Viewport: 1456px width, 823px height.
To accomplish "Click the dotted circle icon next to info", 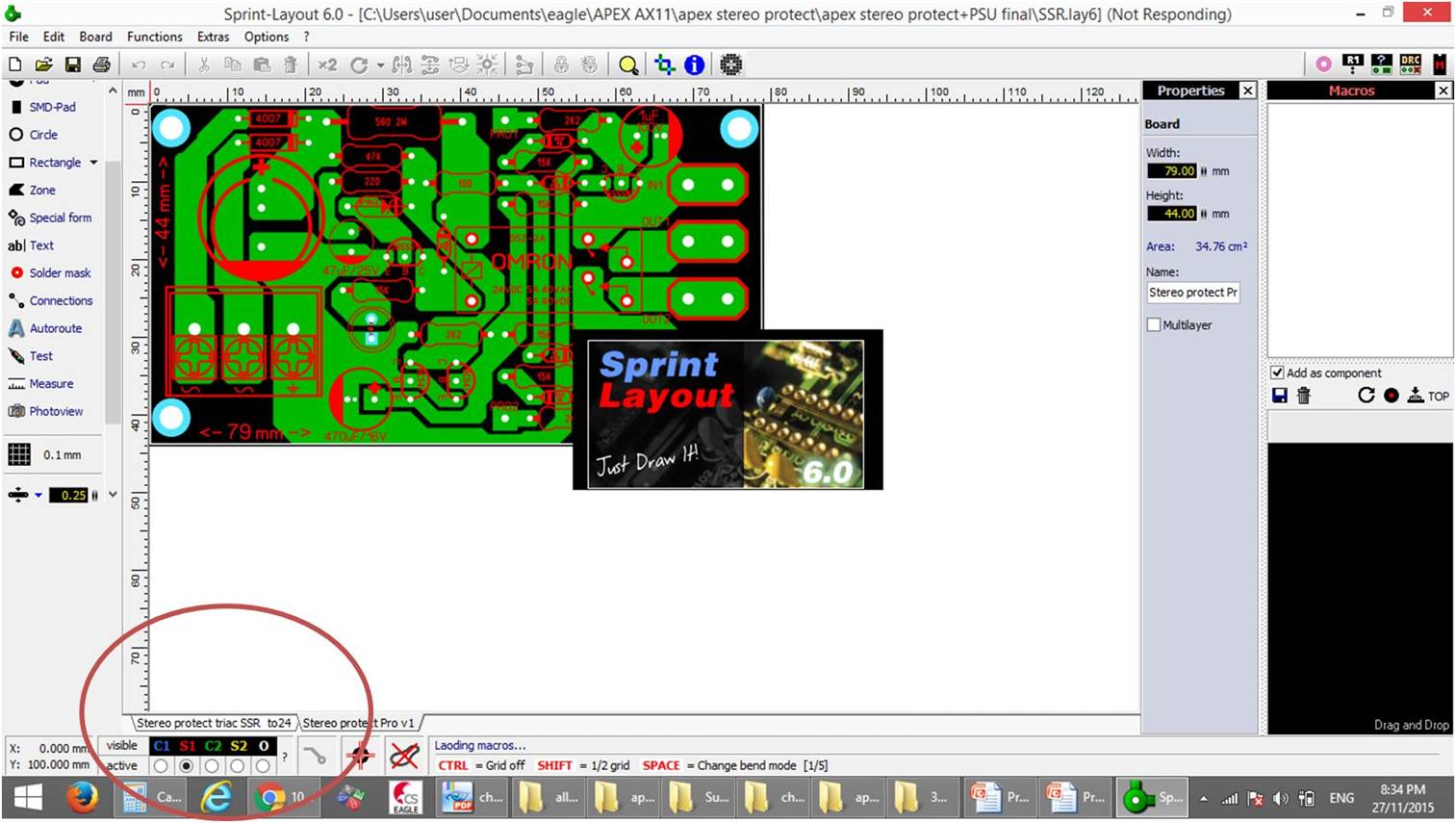I will click(731, 64).
